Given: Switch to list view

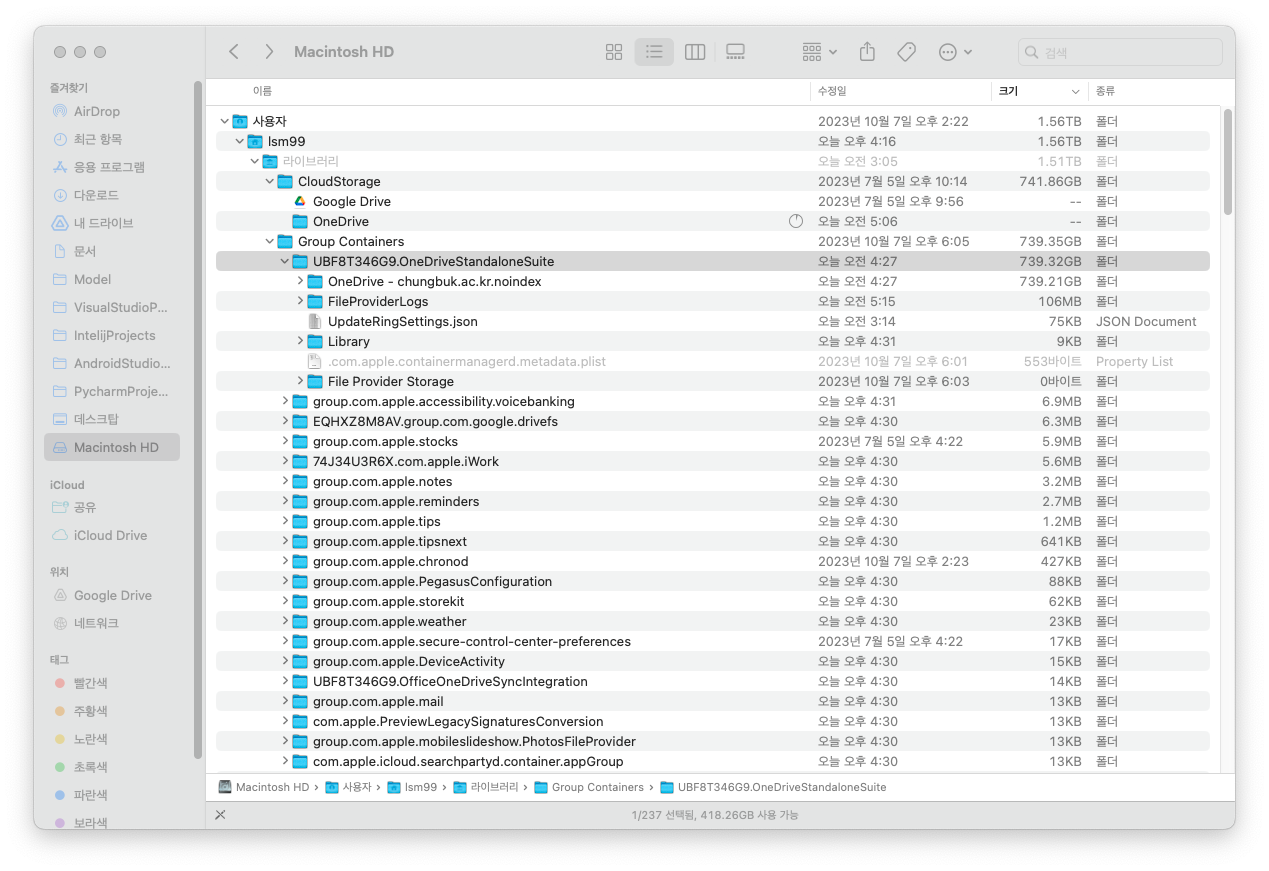Looking at the screenshot, I should [654, 52].
